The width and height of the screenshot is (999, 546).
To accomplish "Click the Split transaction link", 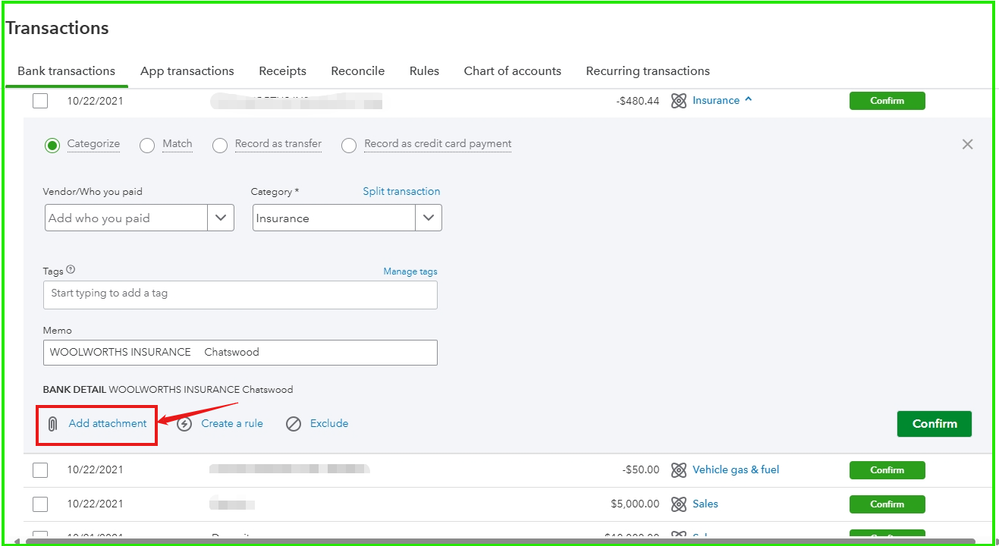I will (401, 191).
